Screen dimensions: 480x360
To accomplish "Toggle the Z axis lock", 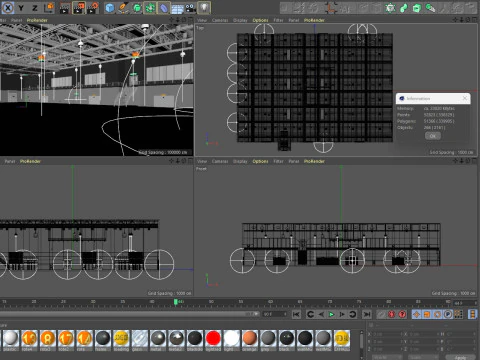I will pyautogui.click(x=35, y=8).
